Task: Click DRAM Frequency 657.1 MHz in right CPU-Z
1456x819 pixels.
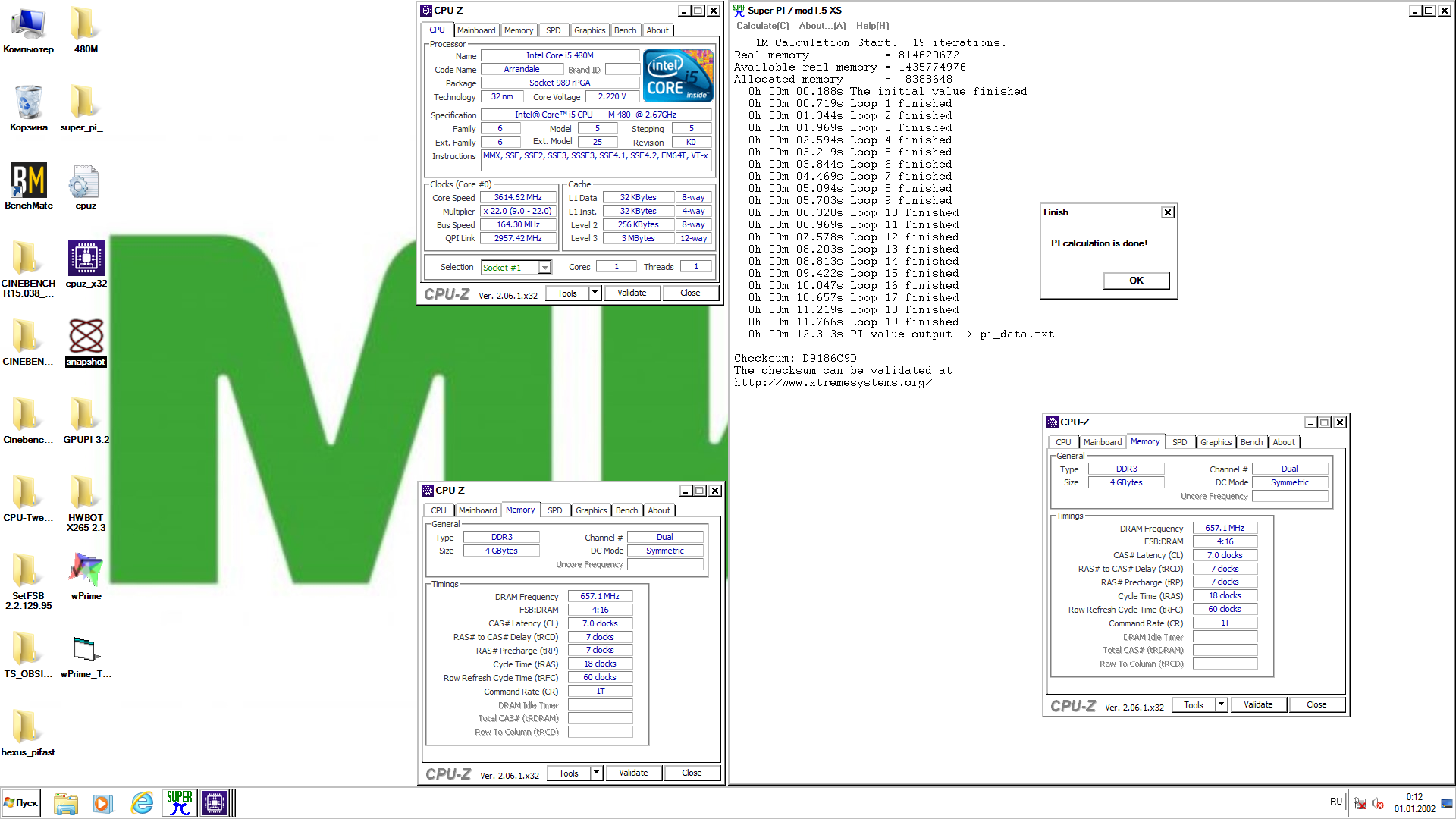Action: click(1225, 528)
